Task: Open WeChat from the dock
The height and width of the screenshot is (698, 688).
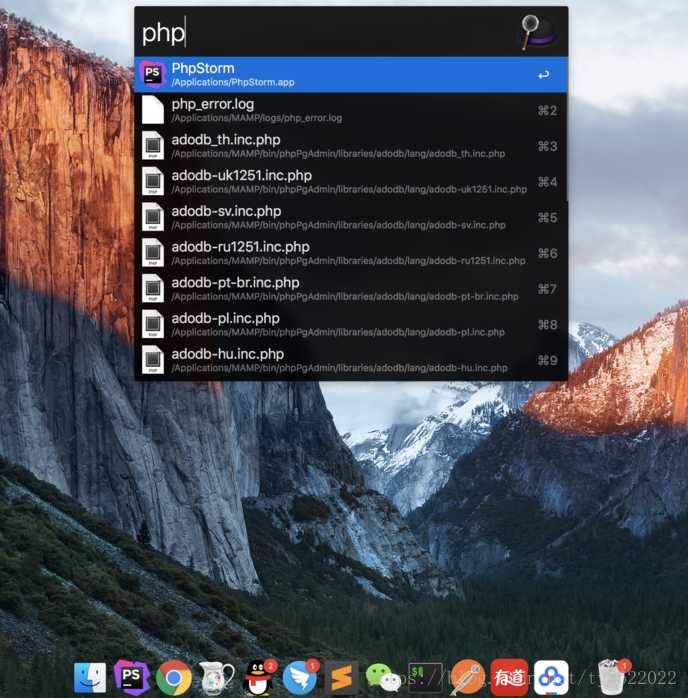Action: (x=383, y=678)
